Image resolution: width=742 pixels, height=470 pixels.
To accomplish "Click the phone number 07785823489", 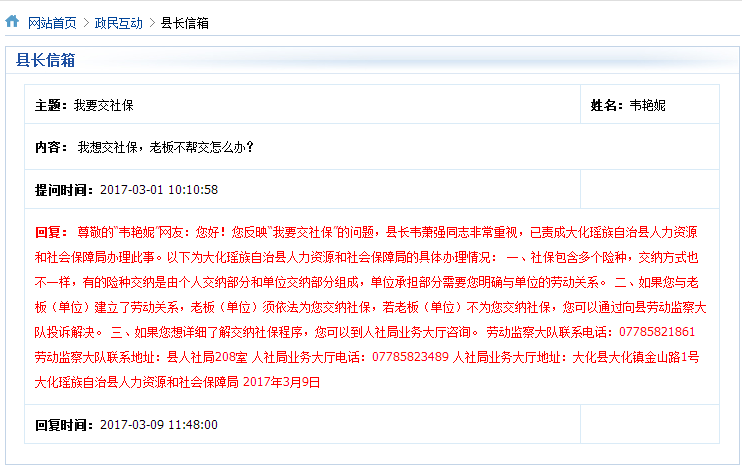I will [410, 357].
